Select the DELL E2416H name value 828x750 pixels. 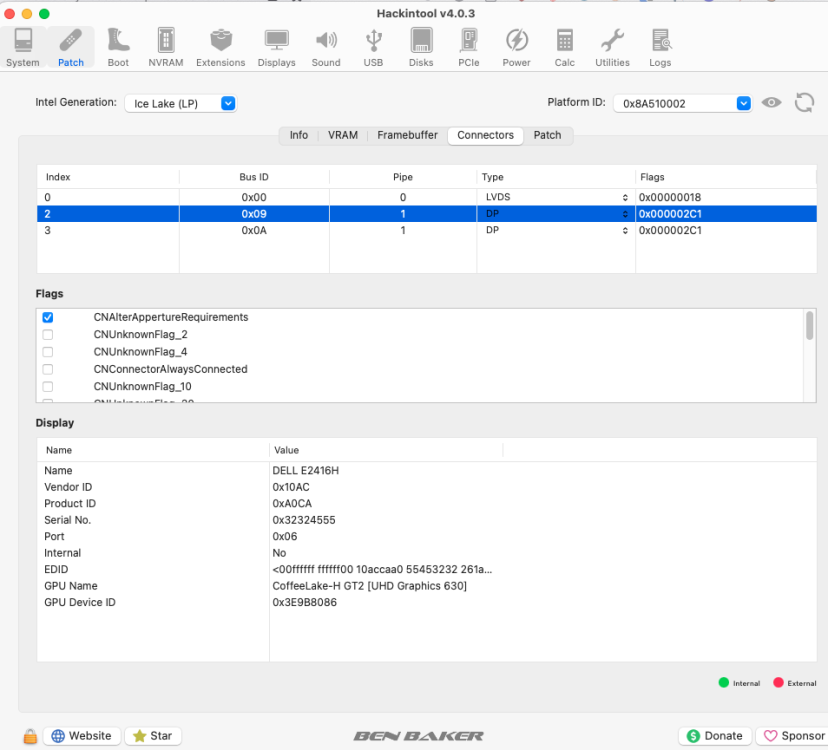[x=306, y=471]
